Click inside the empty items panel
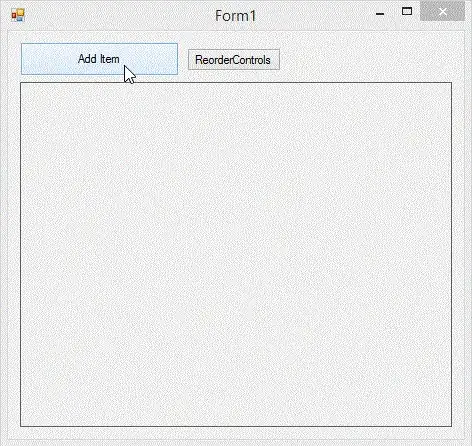This screenshot has height=446, width=472. pyautogui.click(x=236, y=254)
